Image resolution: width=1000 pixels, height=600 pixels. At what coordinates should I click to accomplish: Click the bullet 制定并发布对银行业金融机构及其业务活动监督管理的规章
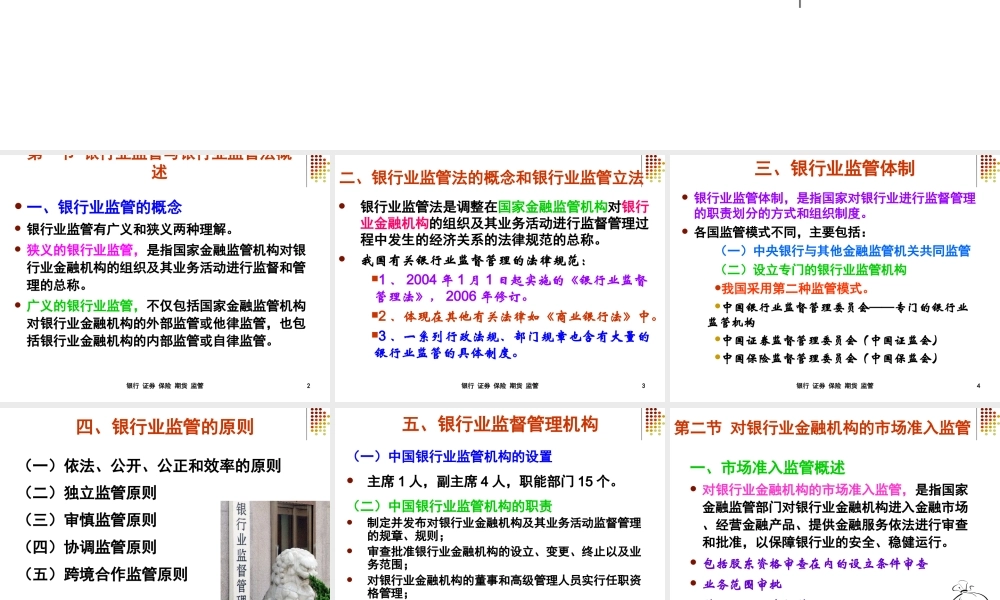pos(504,529)
